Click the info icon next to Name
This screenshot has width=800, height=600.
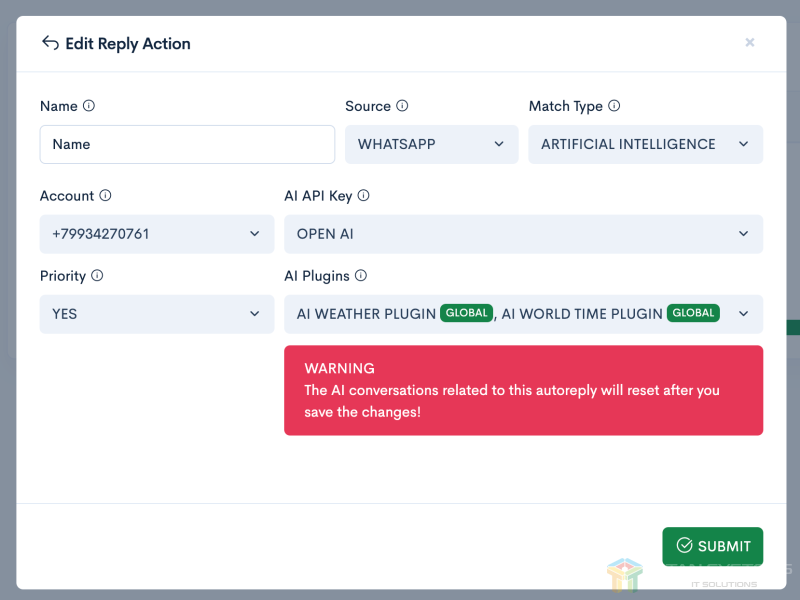click(89, 106)
